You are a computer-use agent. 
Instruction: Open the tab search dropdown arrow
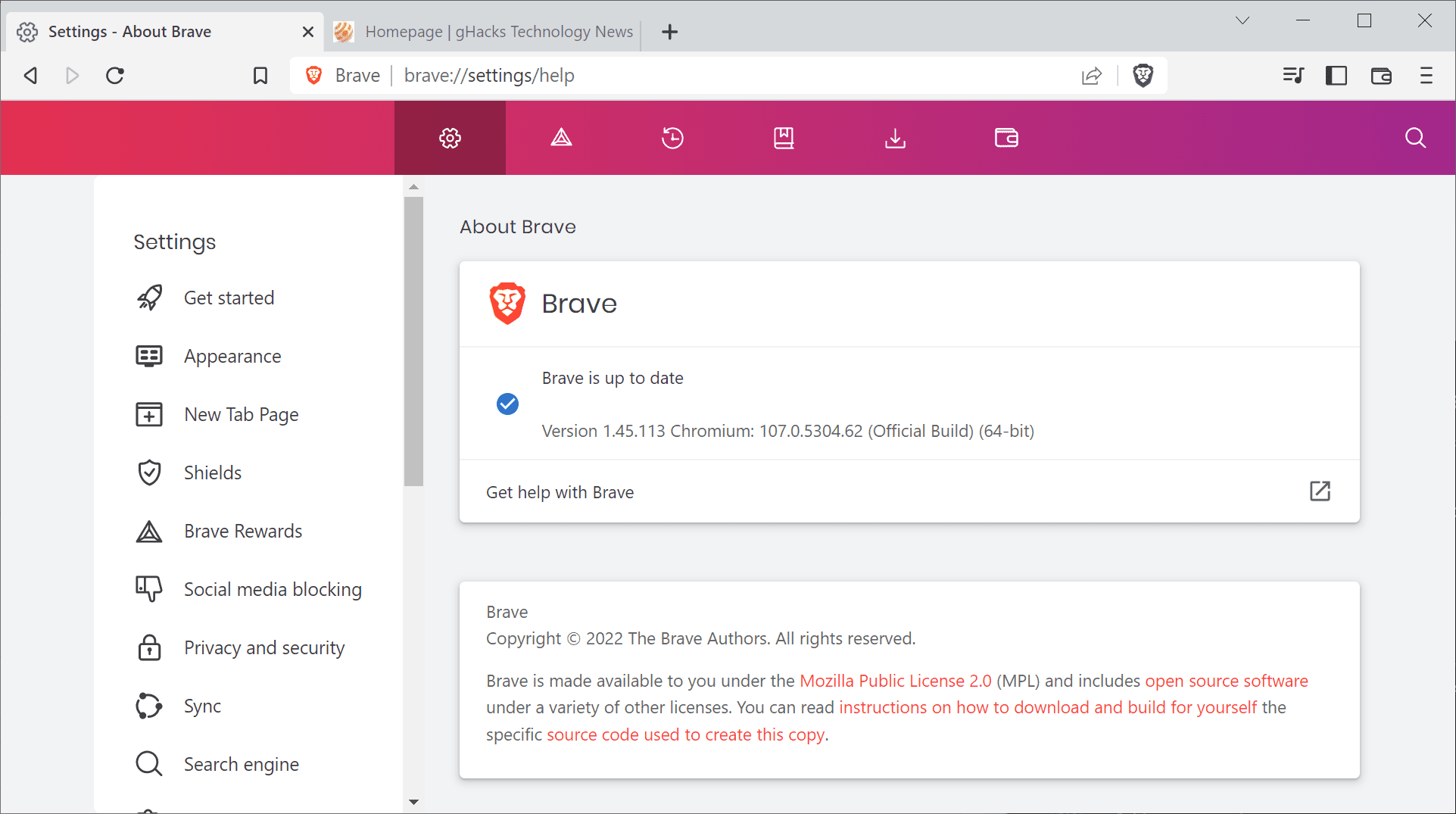pyautogui.click(x=1242, y=20)
